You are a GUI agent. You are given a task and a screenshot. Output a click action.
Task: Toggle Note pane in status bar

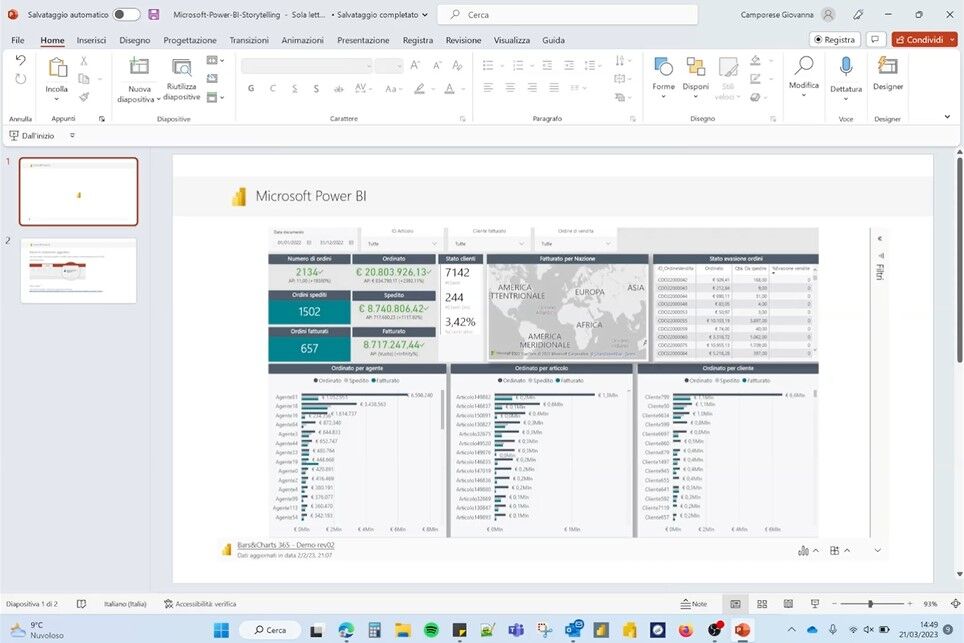693,604
